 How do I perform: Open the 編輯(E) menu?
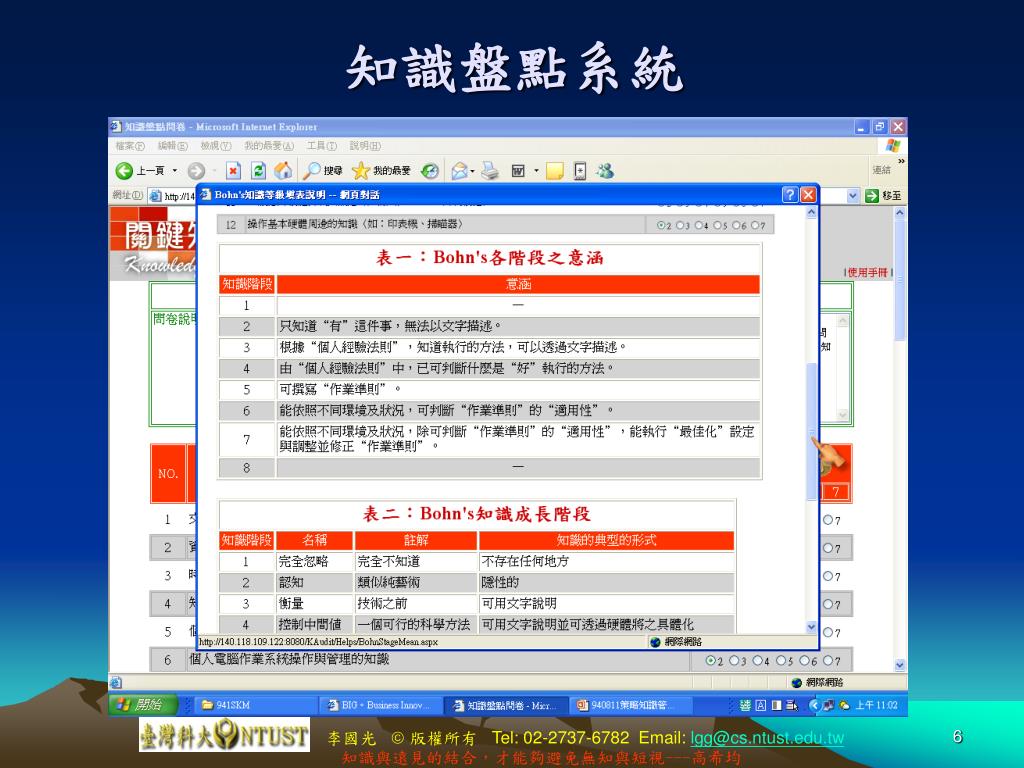(172, 146)
